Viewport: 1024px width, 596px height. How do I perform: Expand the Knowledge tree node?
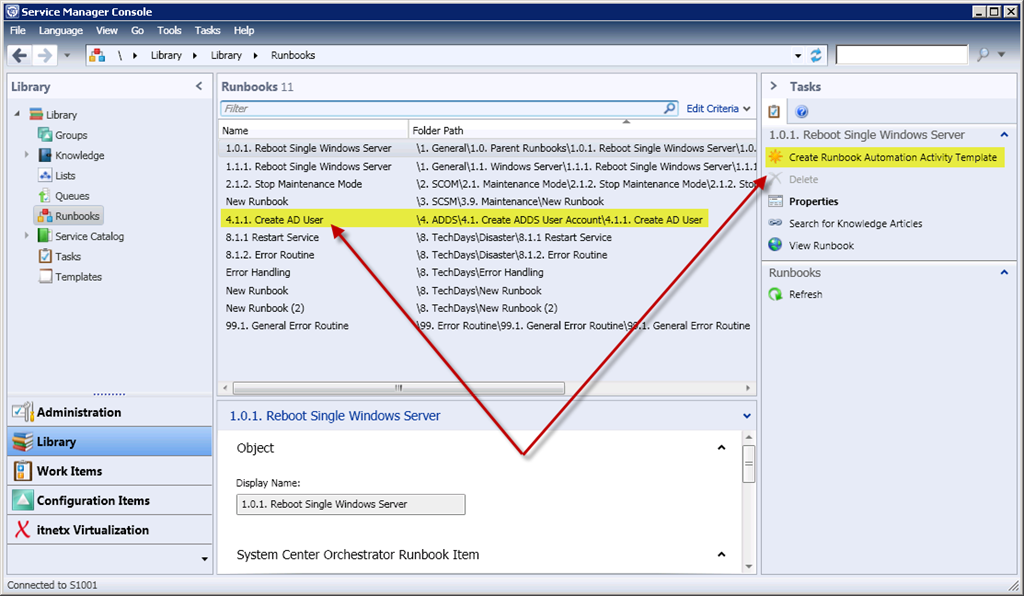coord(27,155)
